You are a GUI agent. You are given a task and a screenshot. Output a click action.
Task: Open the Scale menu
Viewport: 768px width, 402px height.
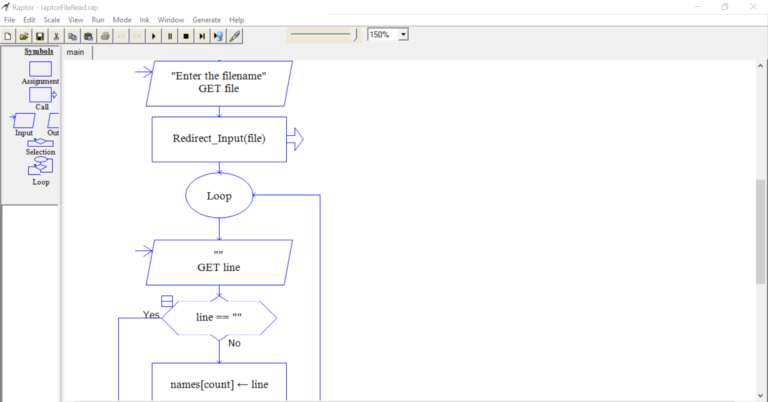pos(52,20)
